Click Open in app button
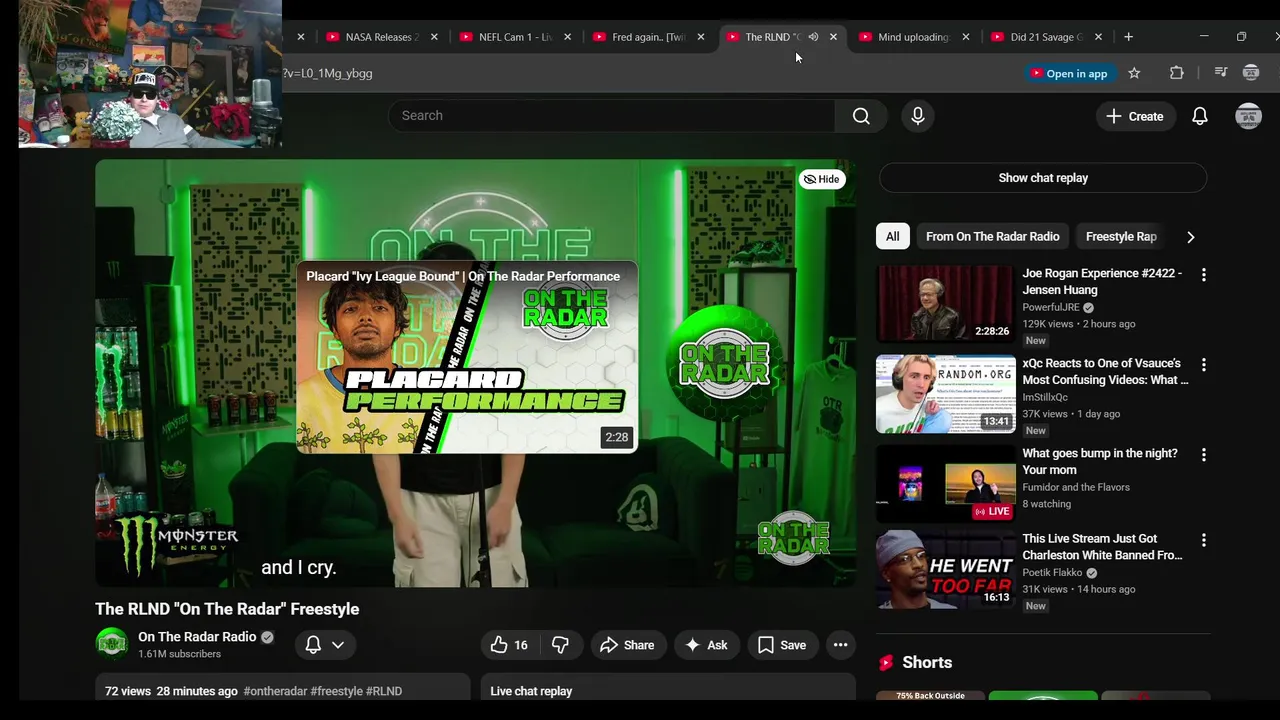This screenshot has height=720, width=1280. [1069, 73]
